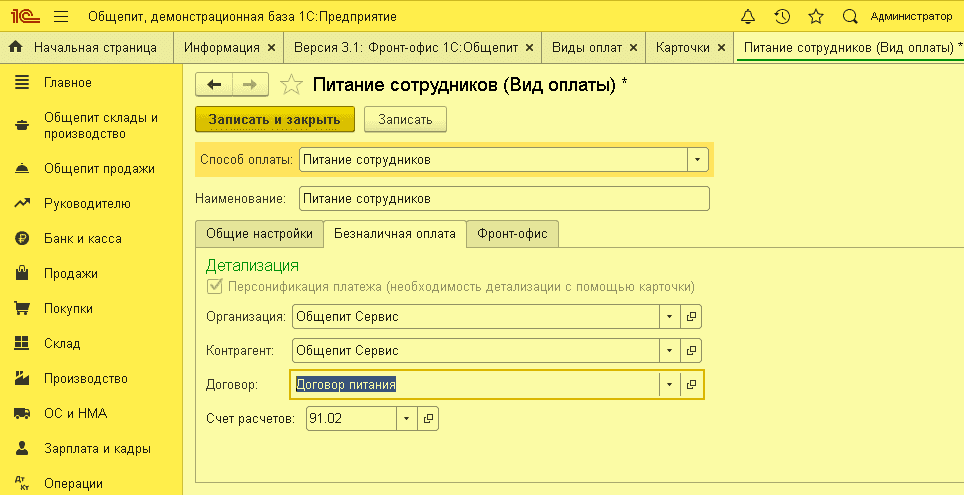Click the Банк и касса ruble icon
This screenshot has height=495, width=964.
tap(22, 239)
